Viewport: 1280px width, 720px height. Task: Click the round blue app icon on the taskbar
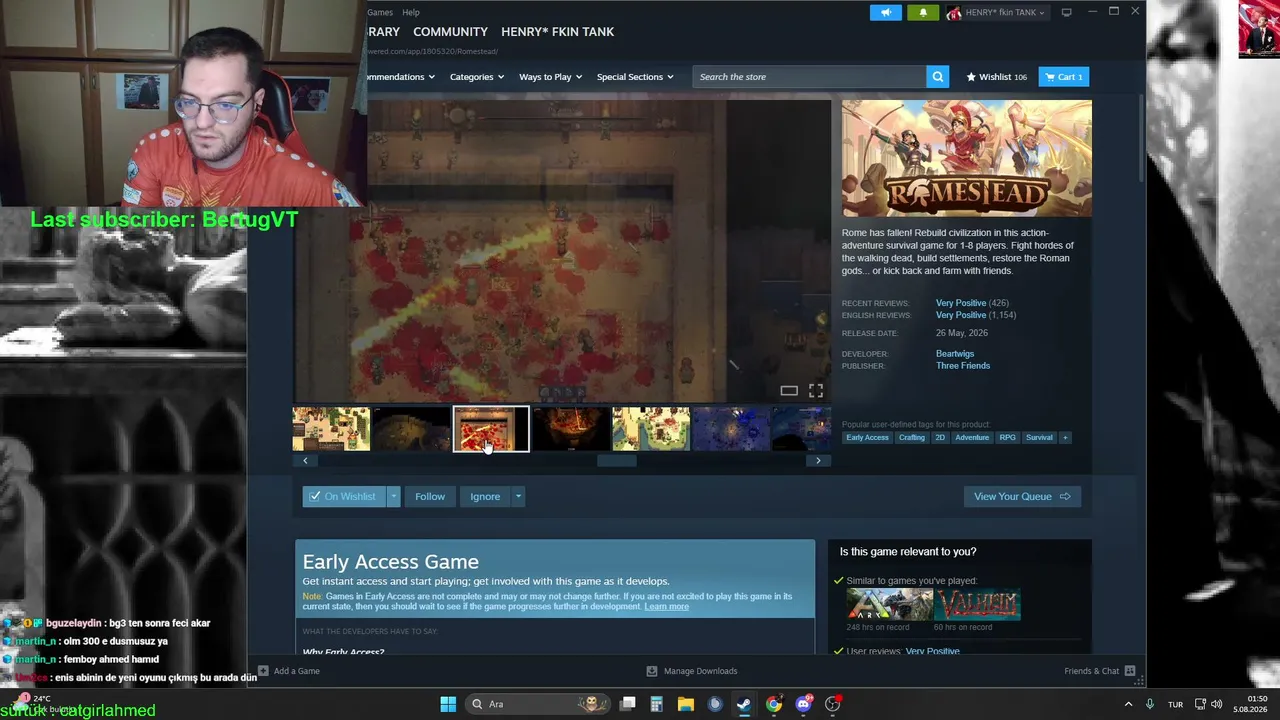coord(715,704)
